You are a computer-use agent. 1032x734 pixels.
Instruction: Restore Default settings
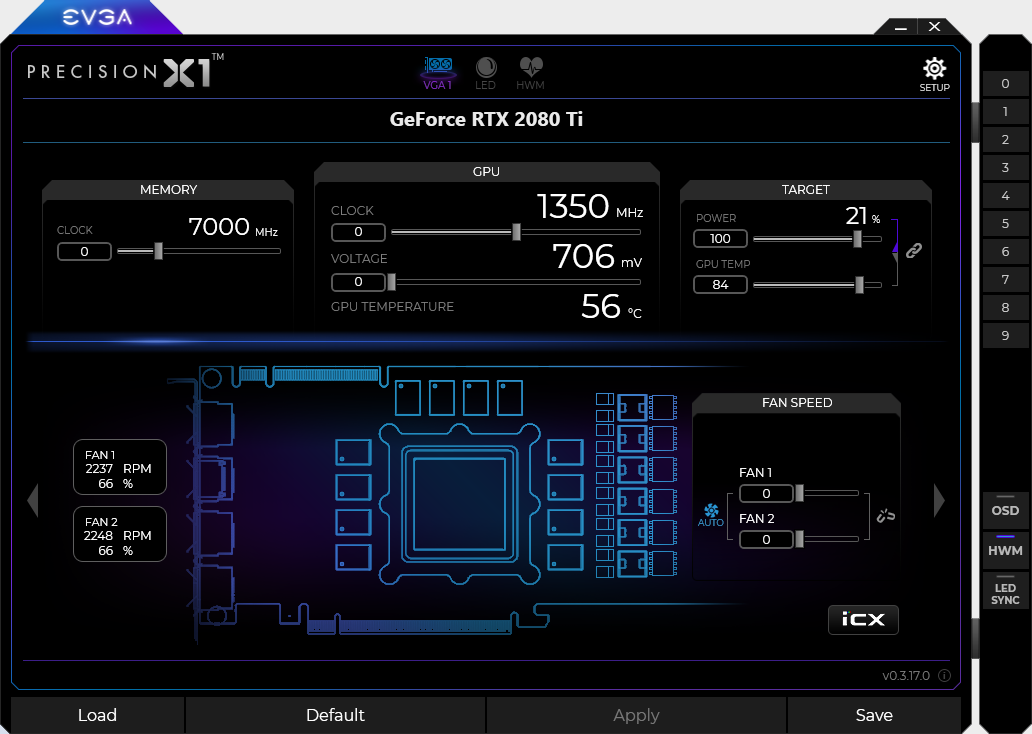pyautogui.click(x=335, y=715)
